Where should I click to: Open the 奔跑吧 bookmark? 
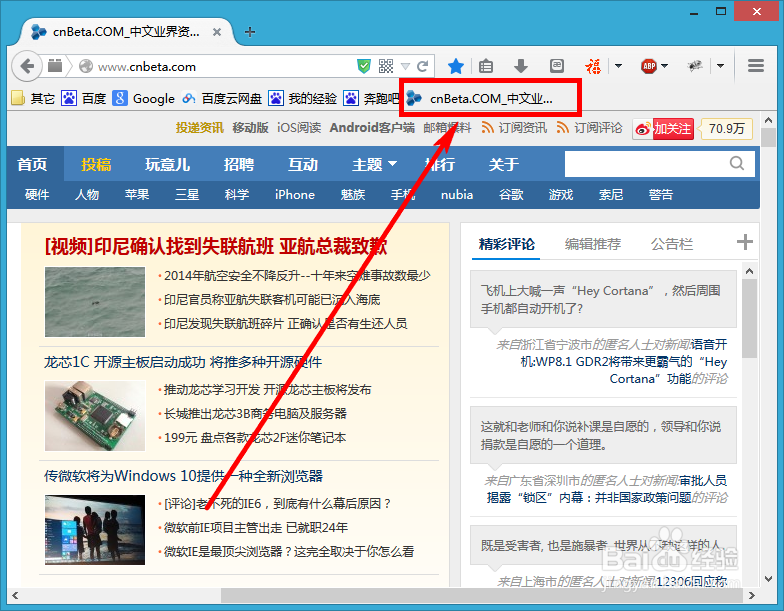pos(371,98)
